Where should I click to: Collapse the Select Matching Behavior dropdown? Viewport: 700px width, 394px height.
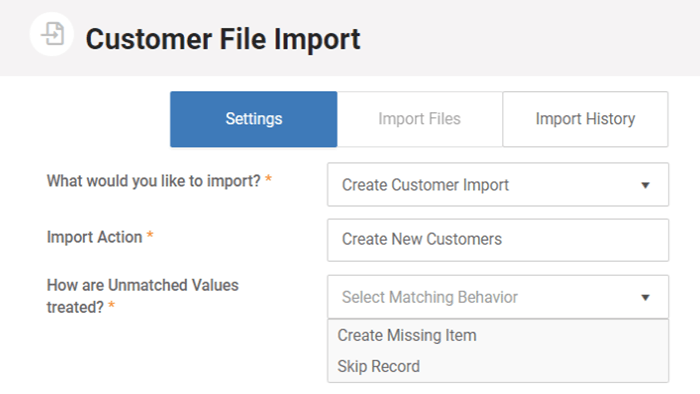[x=498, y=297]
